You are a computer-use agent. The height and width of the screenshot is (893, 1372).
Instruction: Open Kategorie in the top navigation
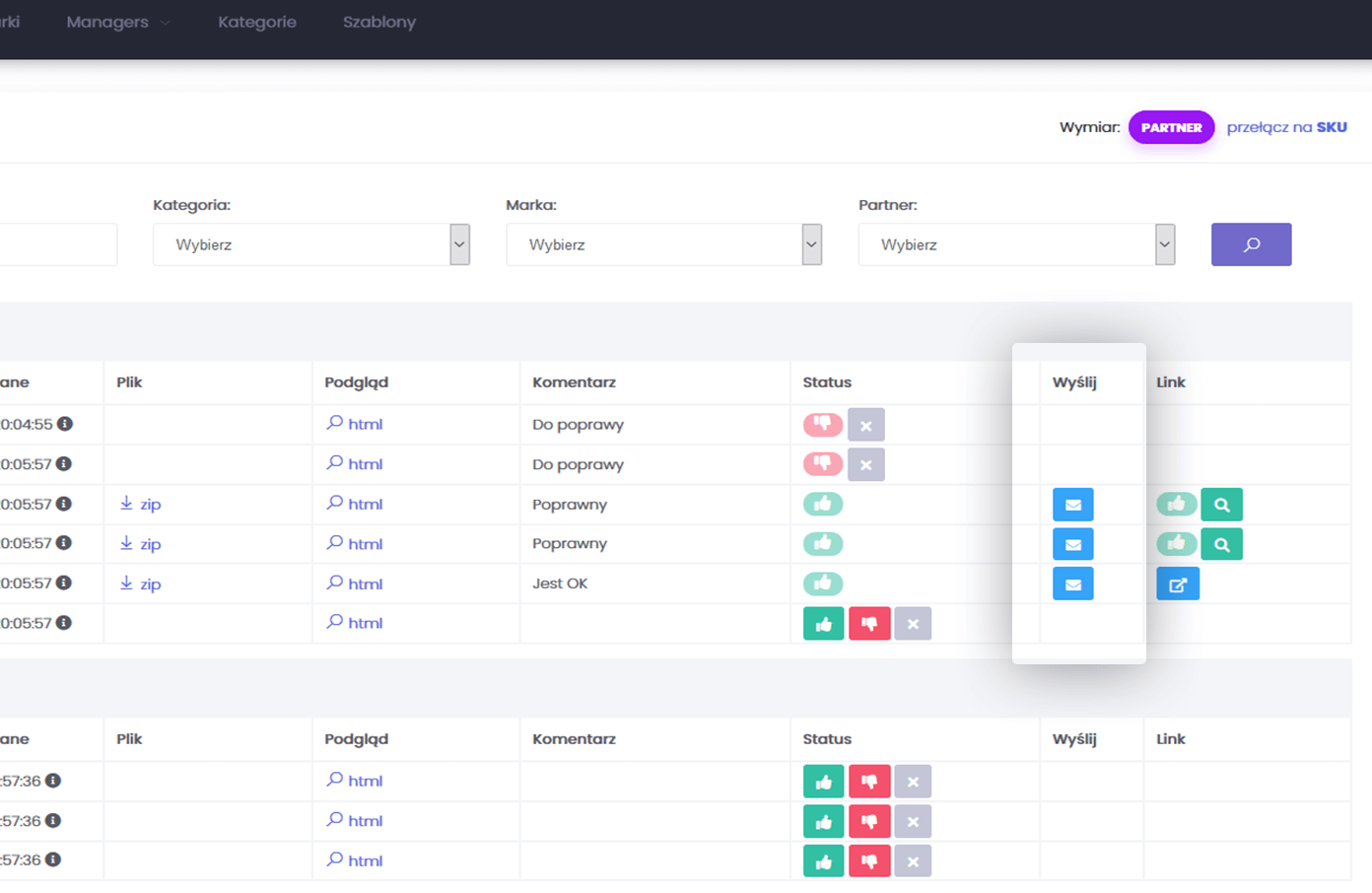(257, 22)
